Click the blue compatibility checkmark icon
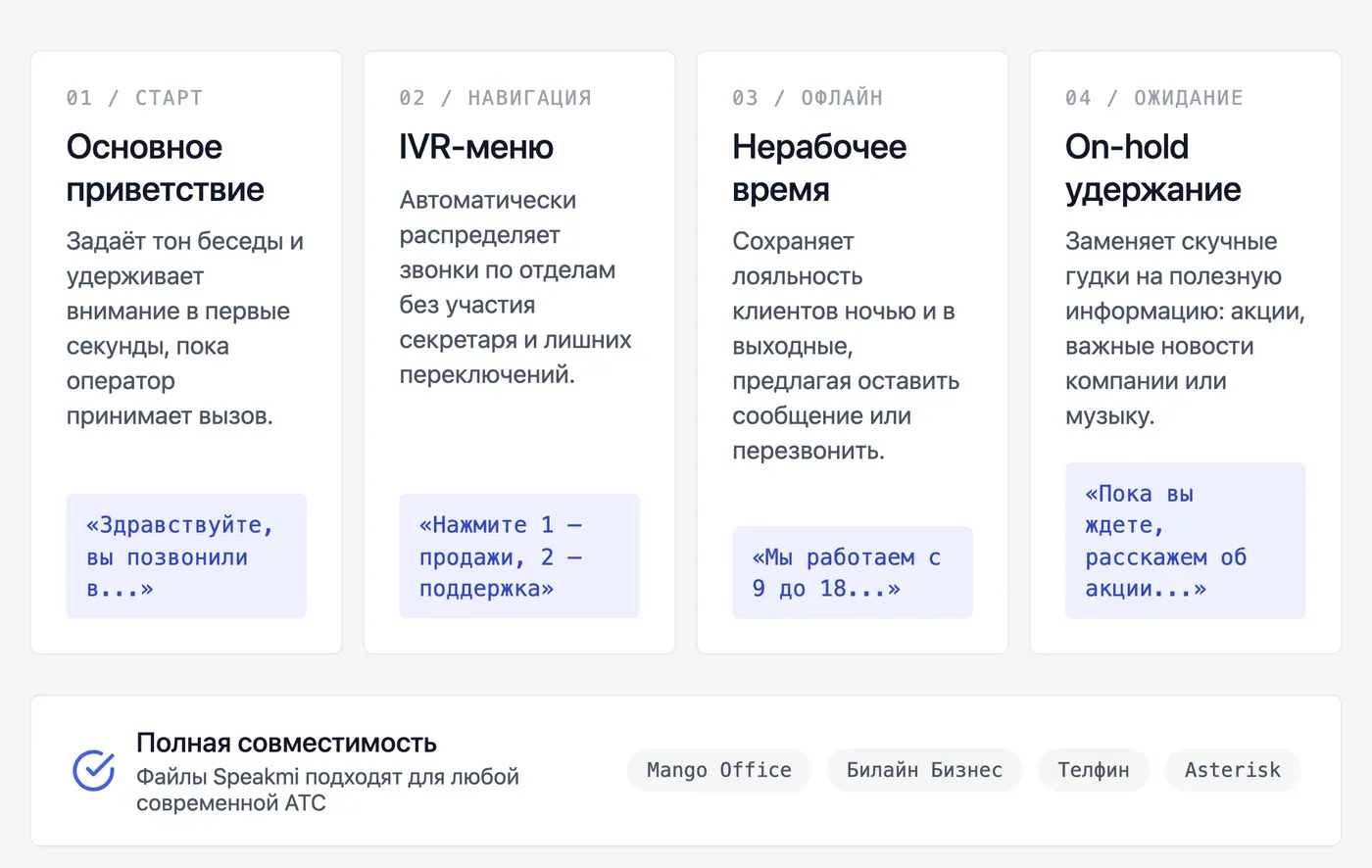 coord(94,771)
